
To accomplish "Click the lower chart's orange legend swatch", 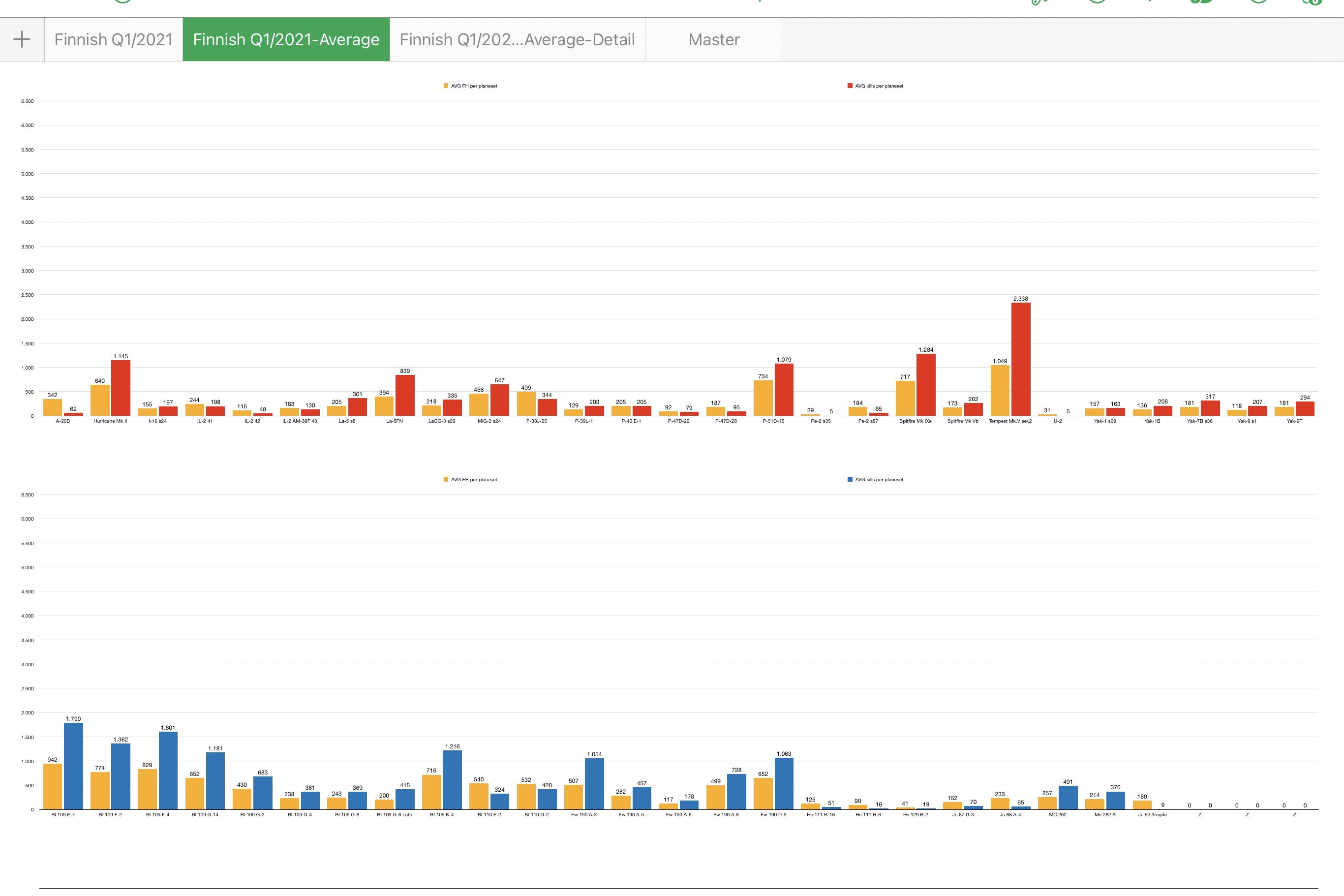I will [446, 479].
